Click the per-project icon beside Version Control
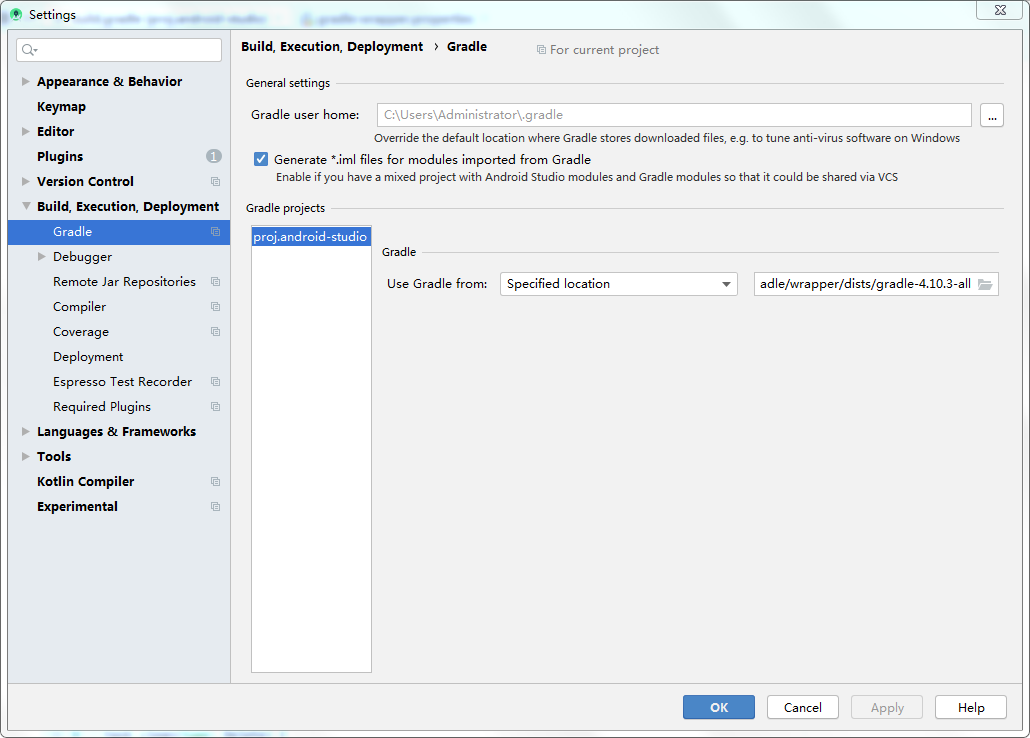Image resolution: width=1030 pixels, height=738 pixels. pyautogui.click(x=215, y=182)
